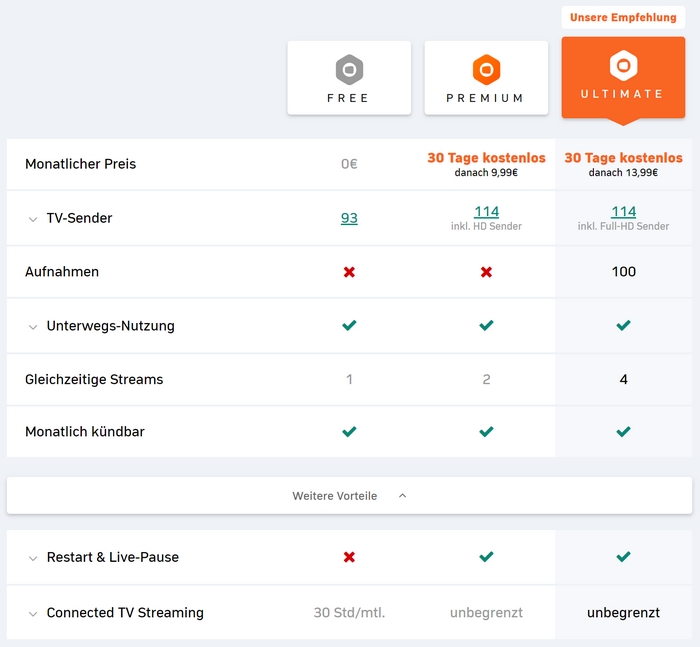Click Premium checkmark in Unterwegs-Nutzung row
Screen dimensions: 700x647
coord(486,325)
